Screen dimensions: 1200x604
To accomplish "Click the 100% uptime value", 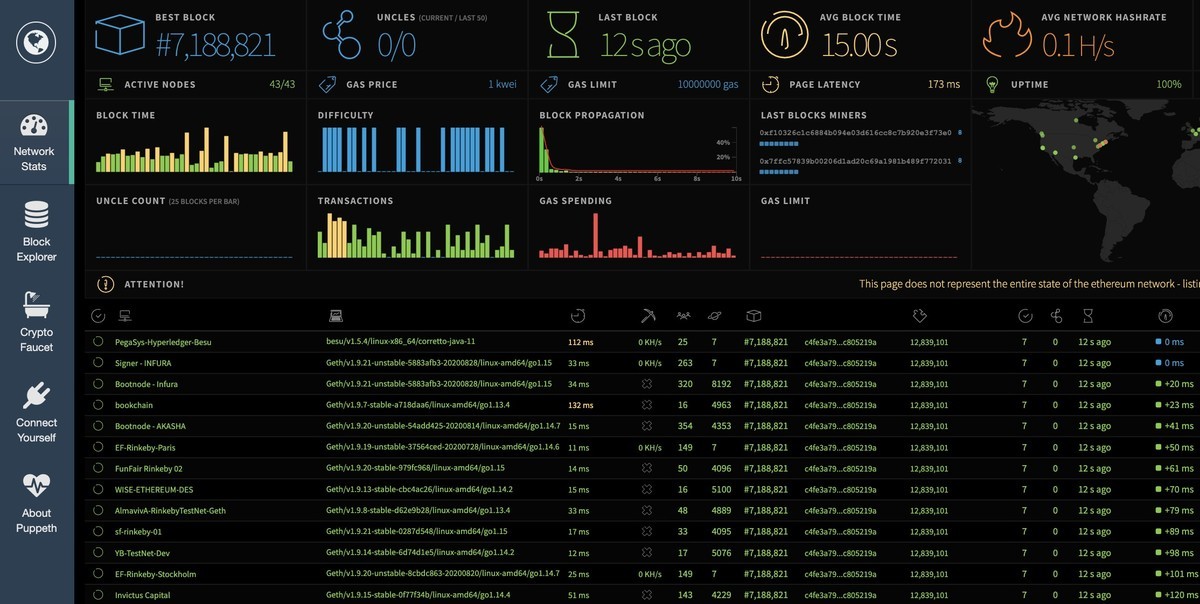I will (1168, 85).
